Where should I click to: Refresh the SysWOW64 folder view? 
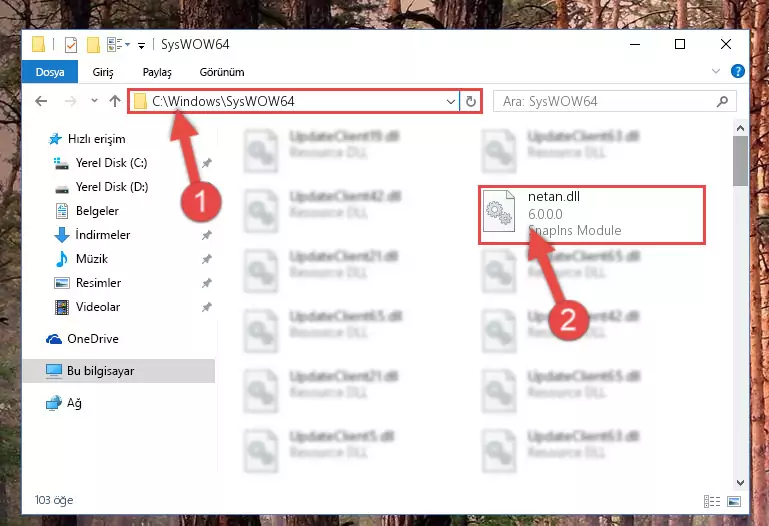(471, 101)
